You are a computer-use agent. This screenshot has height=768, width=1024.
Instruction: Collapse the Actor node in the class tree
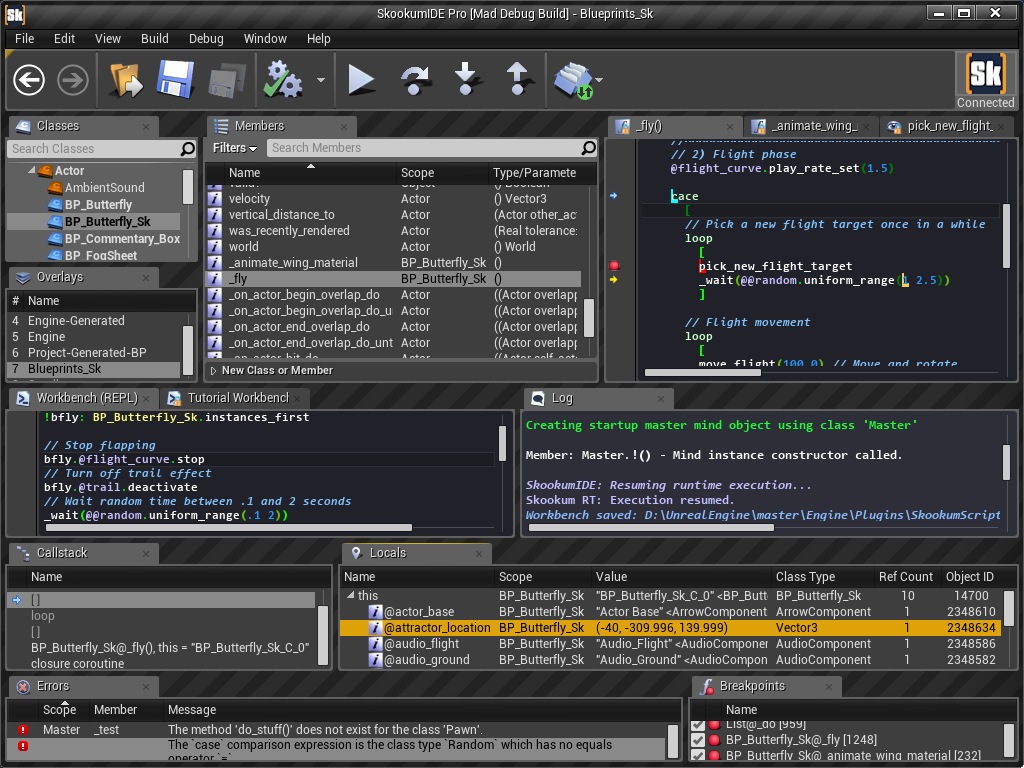32,170
